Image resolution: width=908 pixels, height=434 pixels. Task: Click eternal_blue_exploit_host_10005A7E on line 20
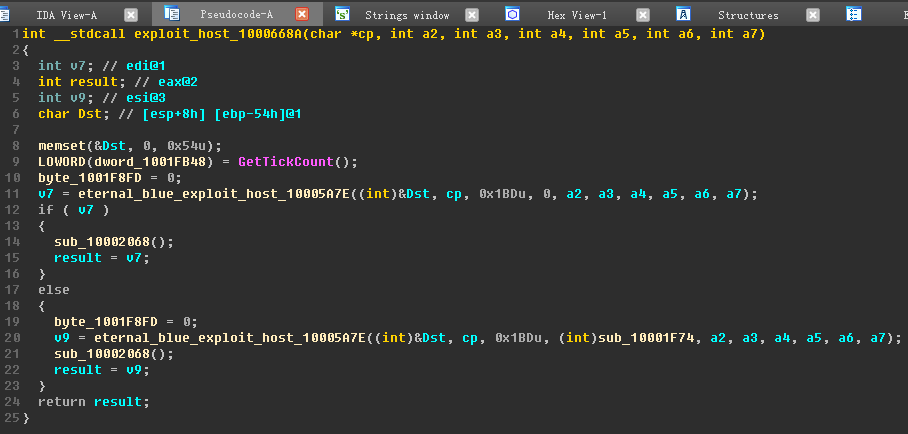[230, 337]
